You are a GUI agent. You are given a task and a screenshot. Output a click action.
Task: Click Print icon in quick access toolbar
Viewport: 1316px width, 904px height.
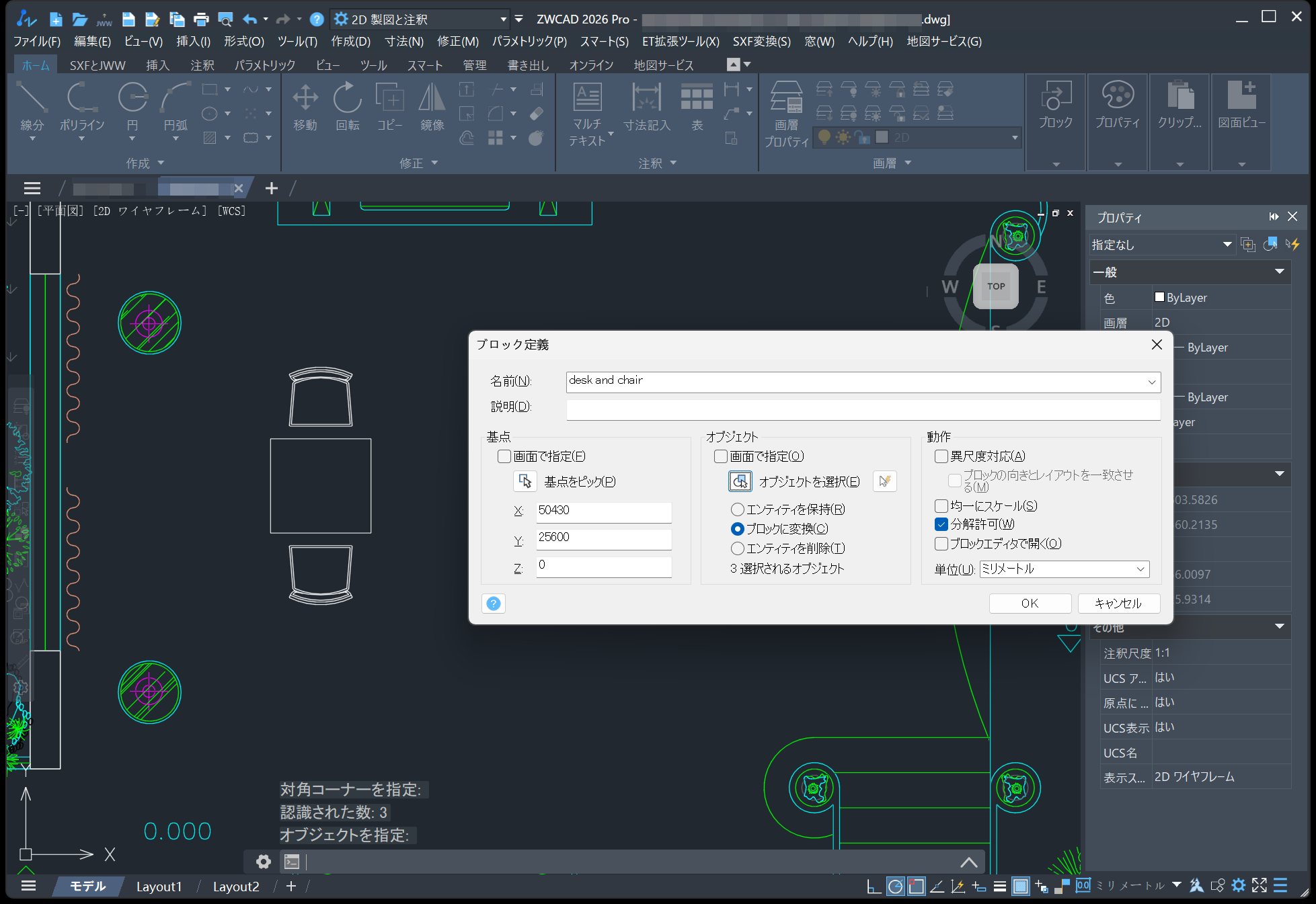pos(201,19)
